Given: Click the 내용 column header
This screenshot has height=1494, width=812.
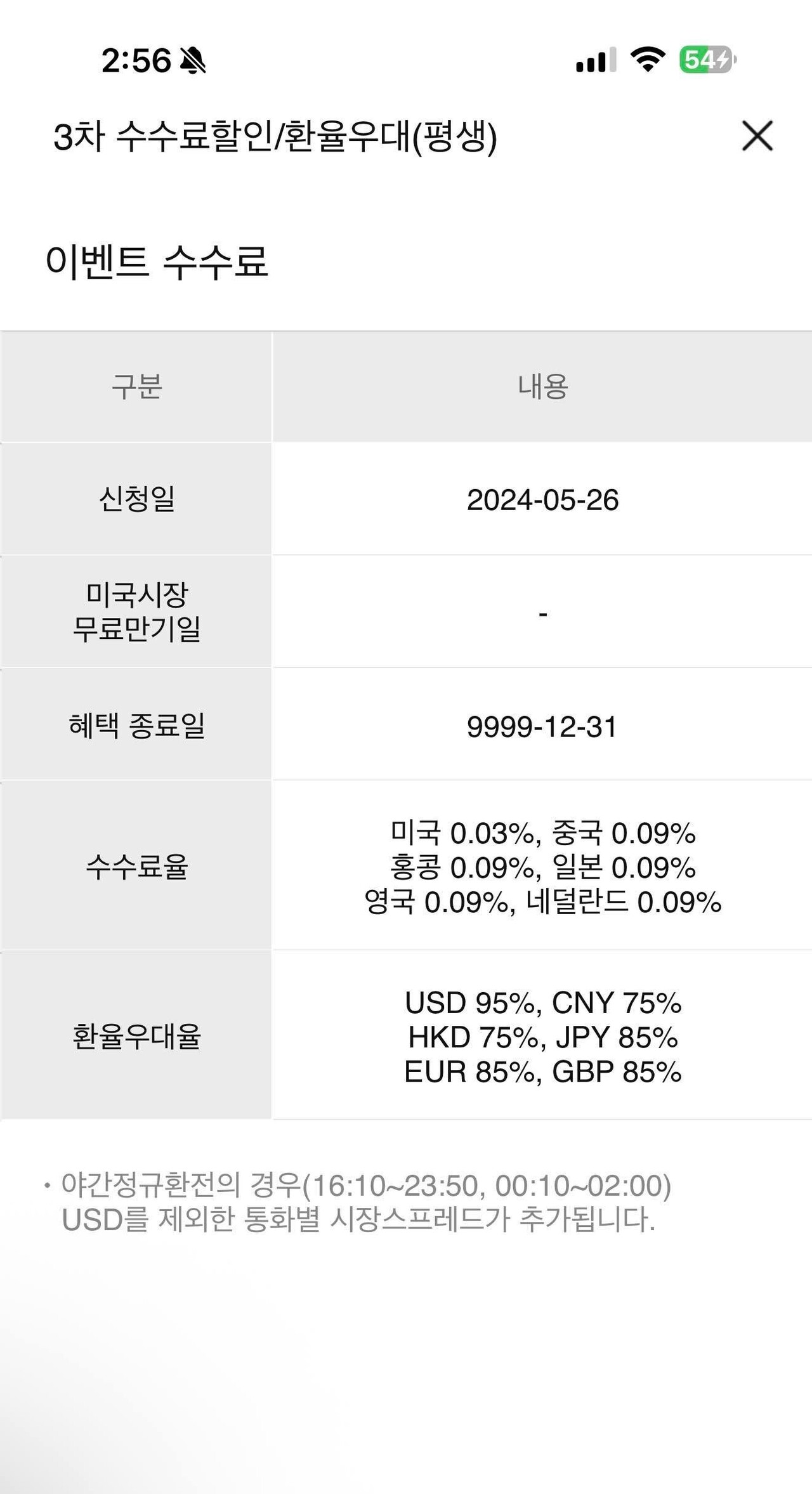Looking at the screenshot, I should 542,388.
